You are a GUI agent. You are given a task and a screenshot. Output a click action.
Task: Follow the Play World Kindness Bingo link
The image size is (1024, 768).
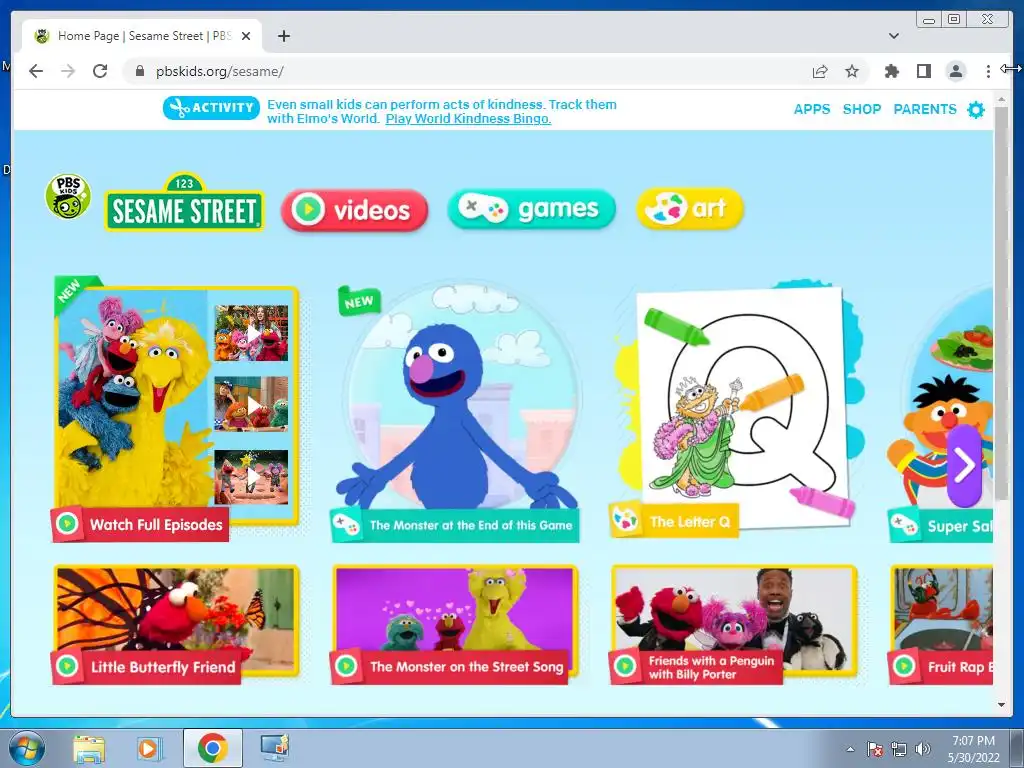click(x=468, y=119)
